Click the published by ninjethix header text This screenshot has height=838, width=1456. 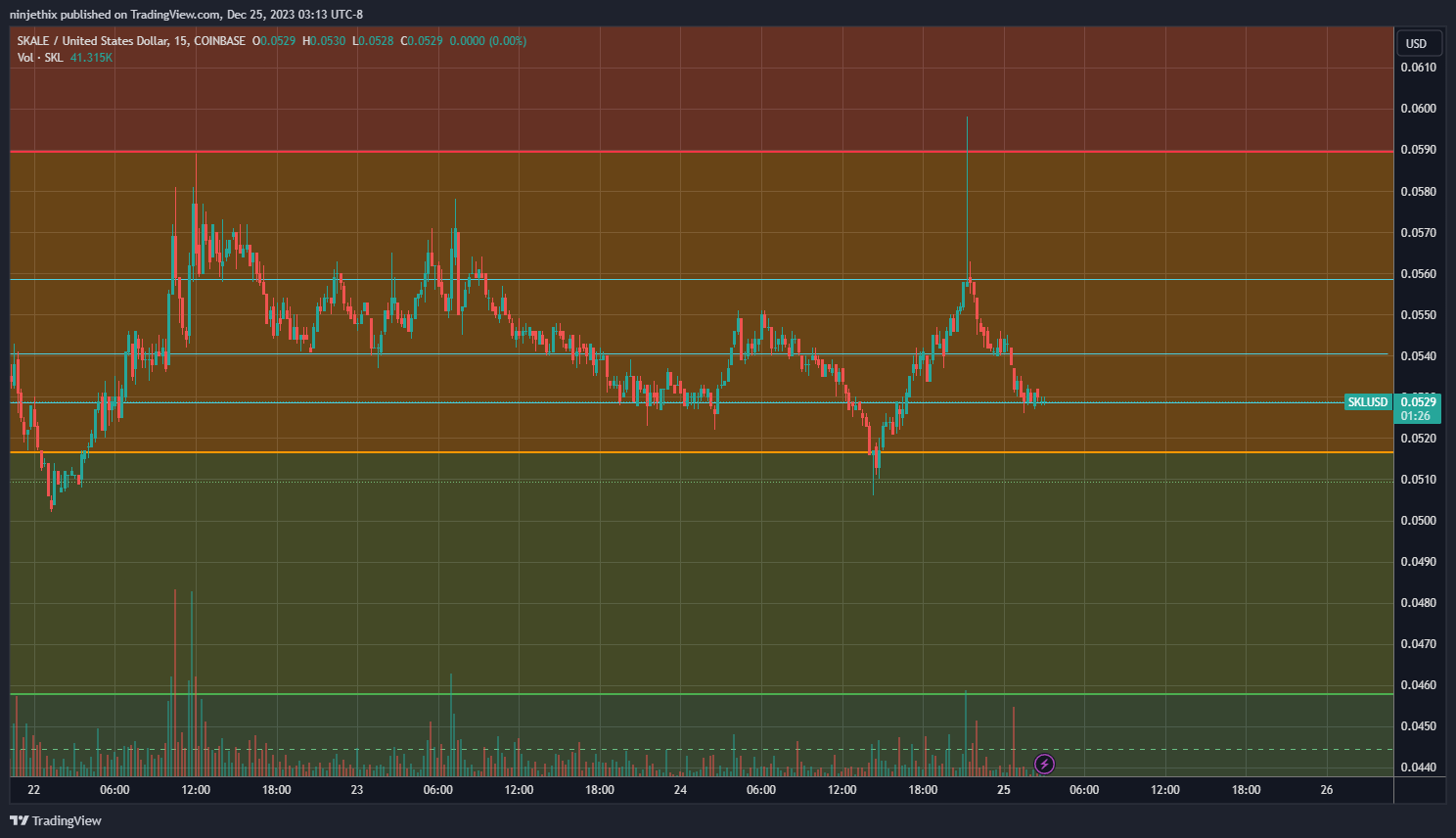tap(186, 15)
